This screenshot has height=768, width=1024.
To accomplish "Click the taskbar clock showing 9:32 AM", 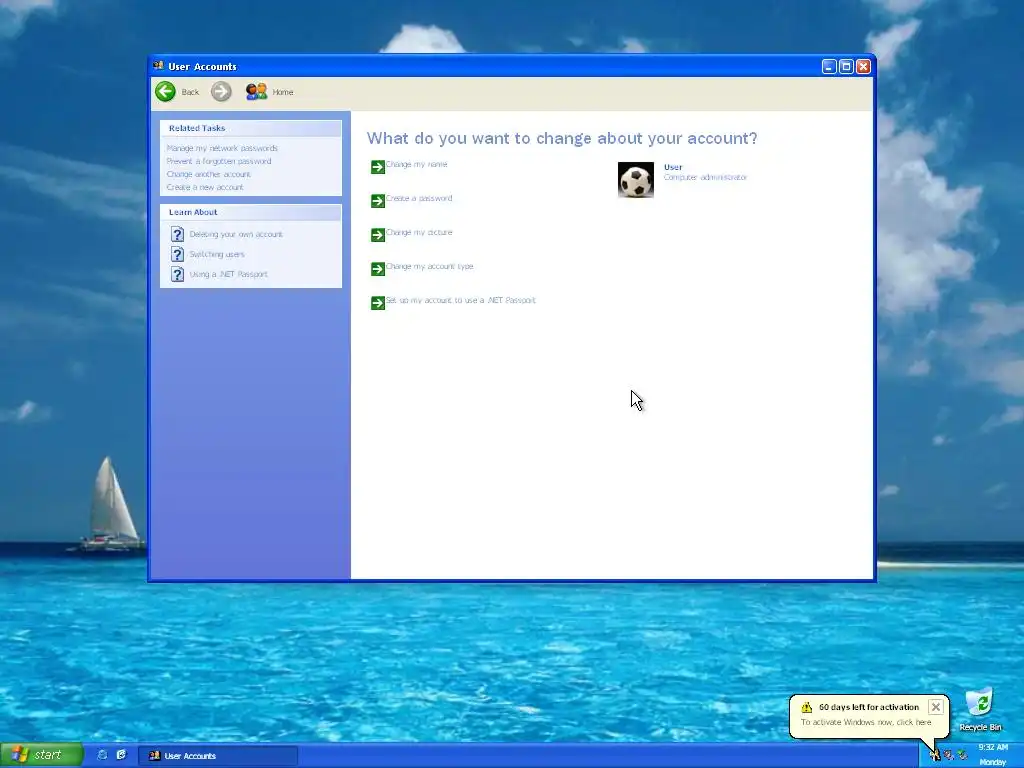I will (x=993, y=748).
